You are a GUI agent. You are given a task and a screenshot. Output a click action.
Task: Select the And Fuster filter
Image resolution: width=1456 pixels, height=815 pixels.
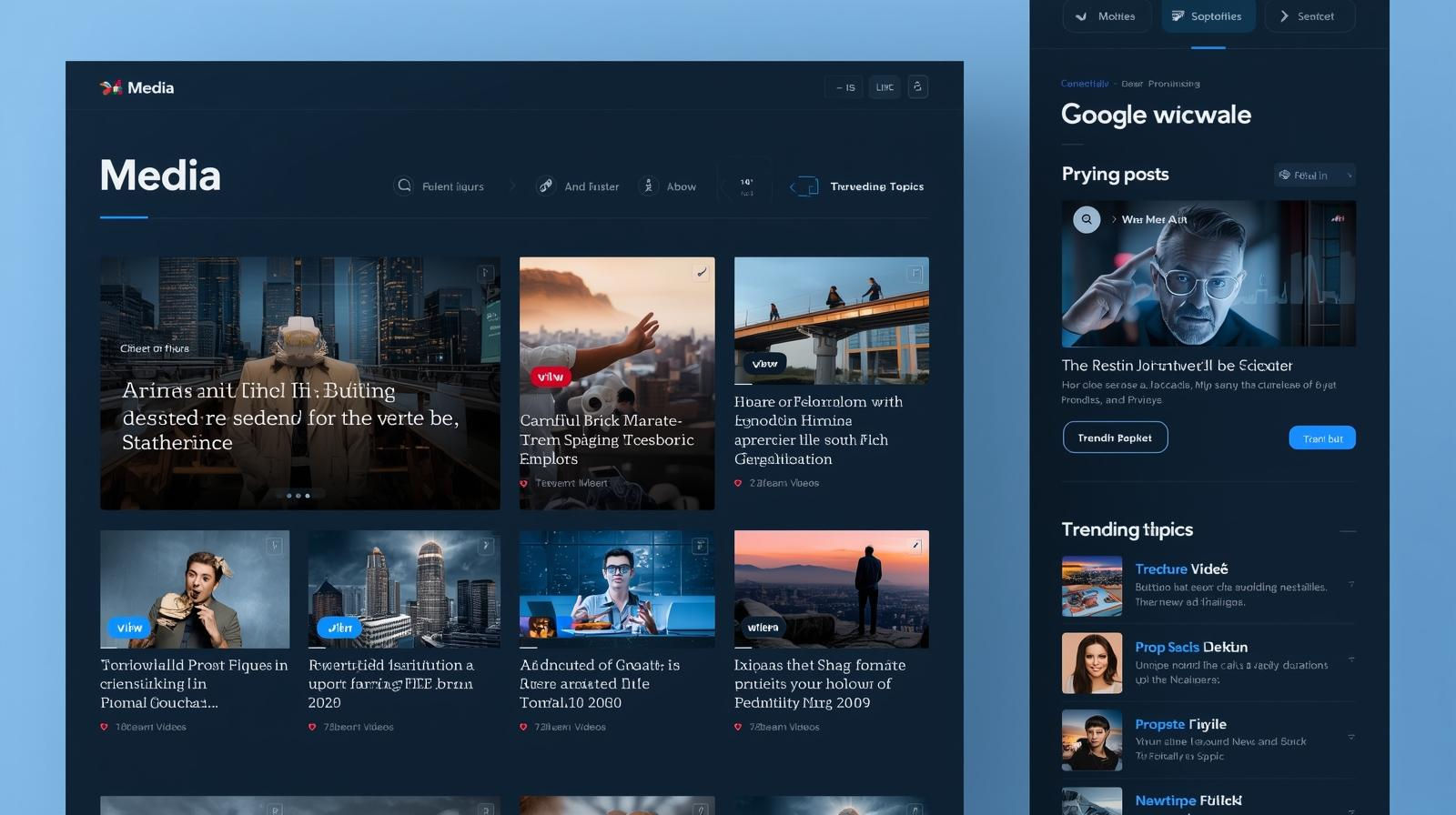(578, 186)
